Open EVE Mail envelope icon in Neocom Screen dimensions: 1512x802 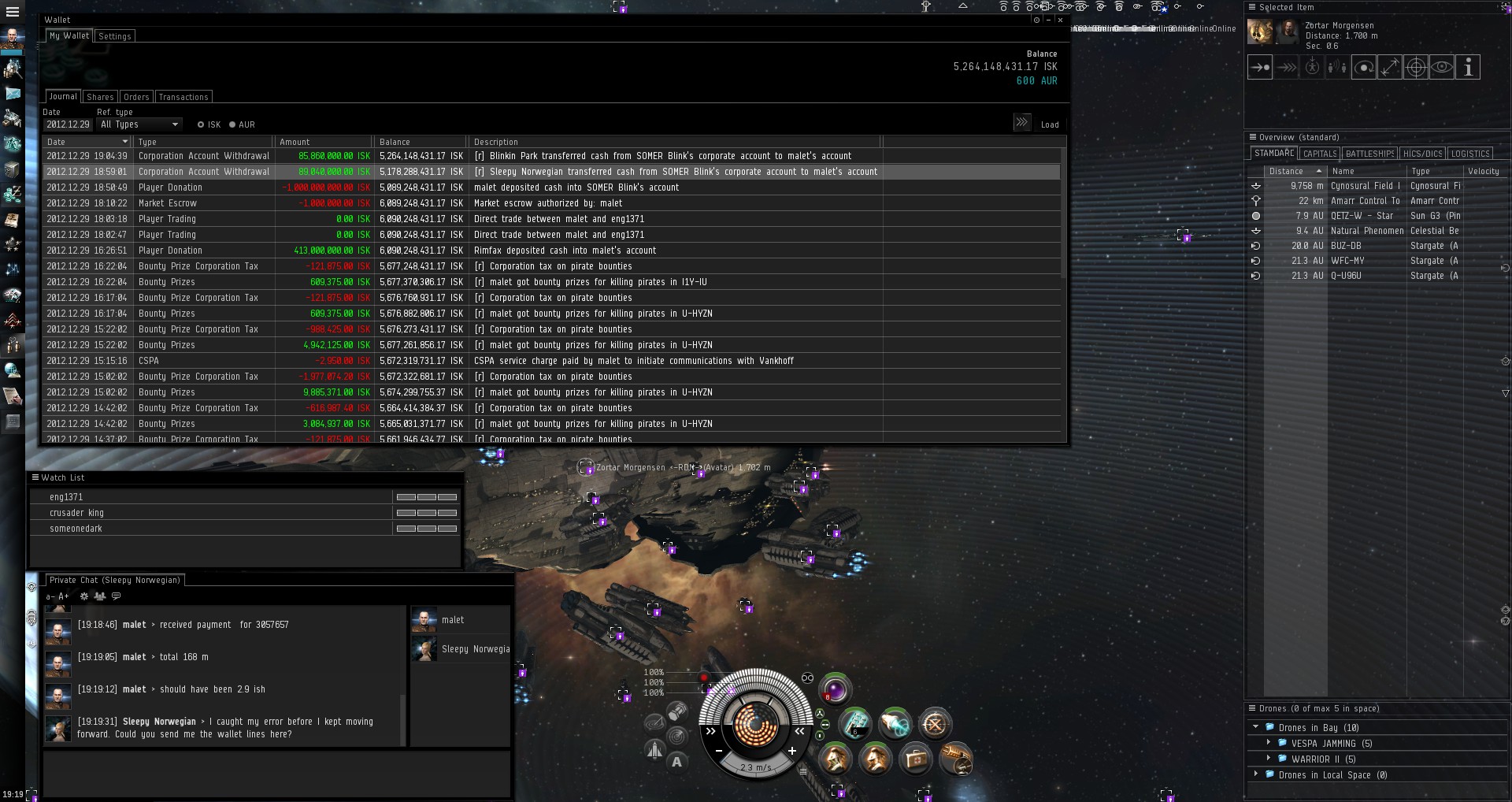(13, 94)
